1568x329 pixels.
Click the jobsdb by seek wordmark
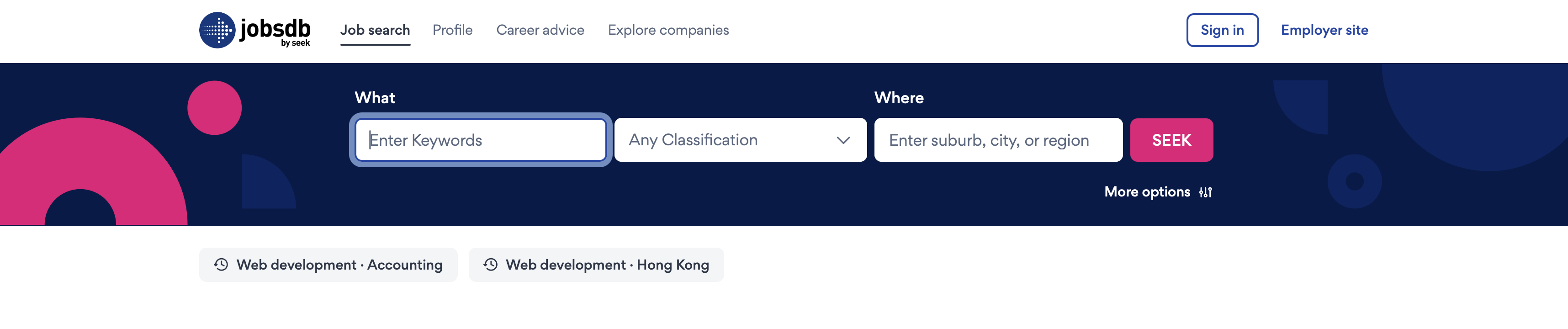click(275, 31)
